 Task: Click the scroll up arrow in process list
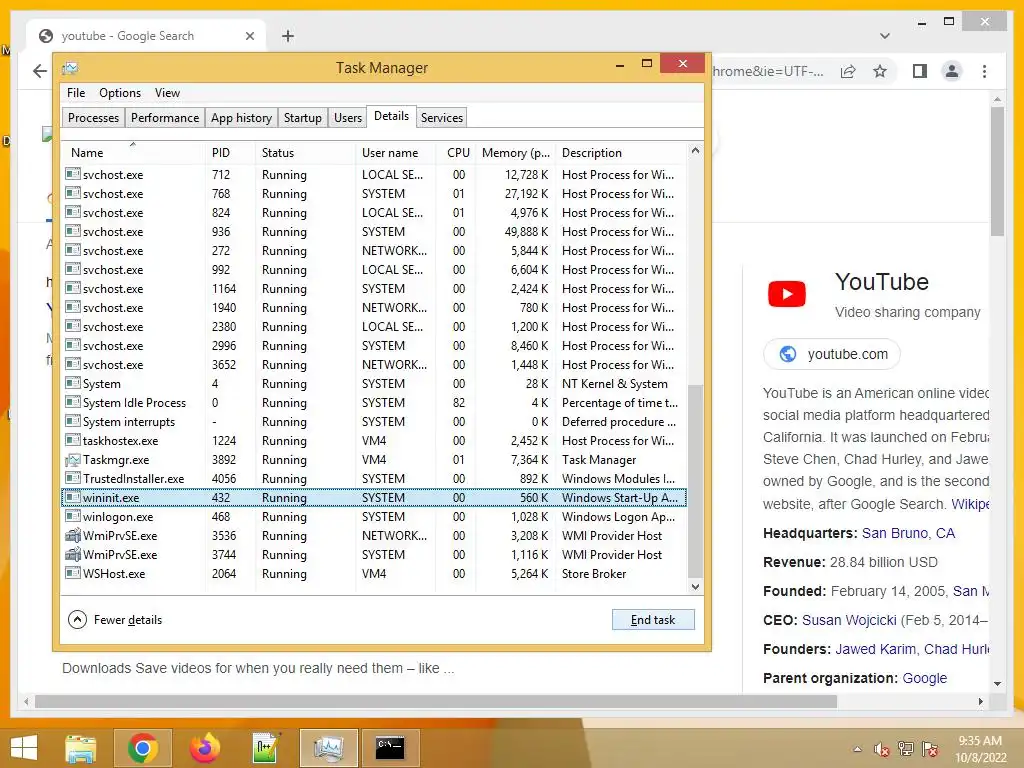coord(696,151)
